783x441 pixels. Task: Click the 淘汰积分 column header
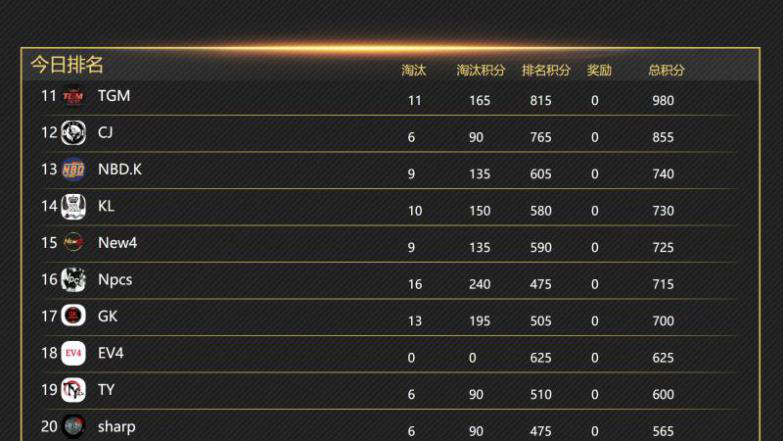click(481, 71)
